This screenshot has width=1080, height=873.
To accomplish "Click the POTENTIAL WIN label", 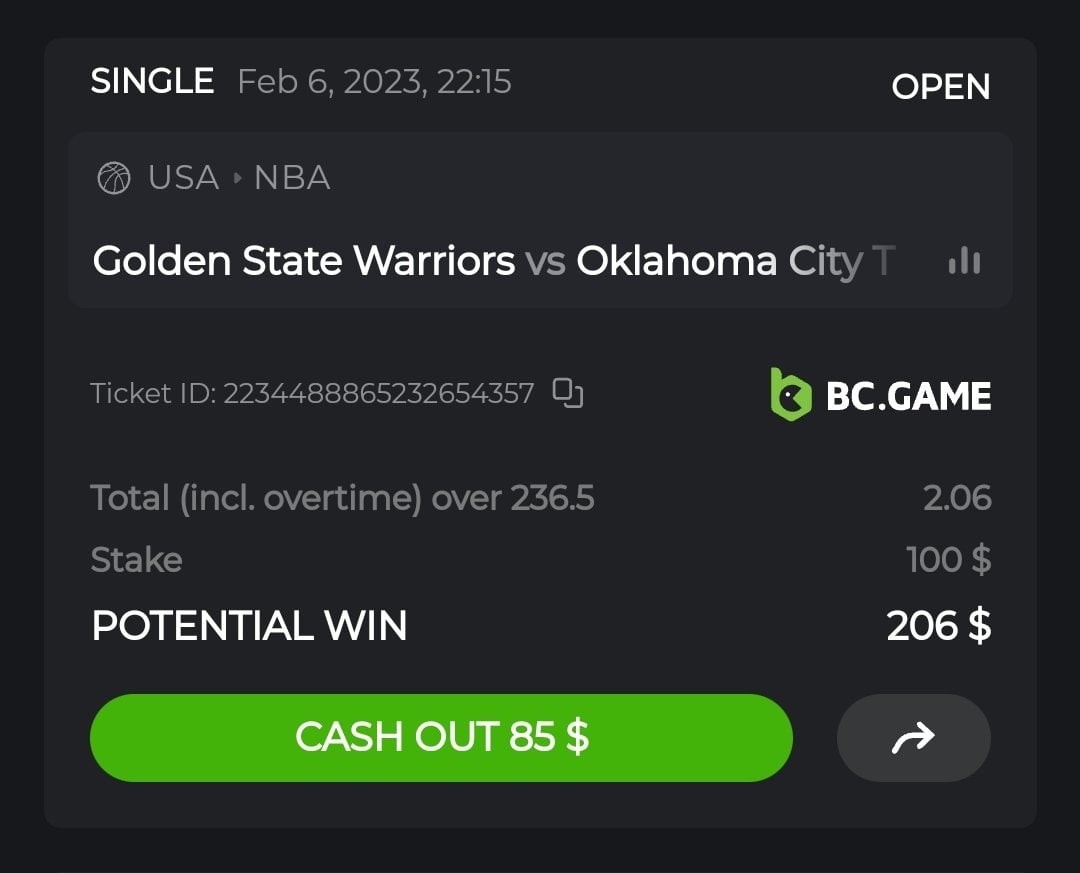I will [x=249, y=626].
